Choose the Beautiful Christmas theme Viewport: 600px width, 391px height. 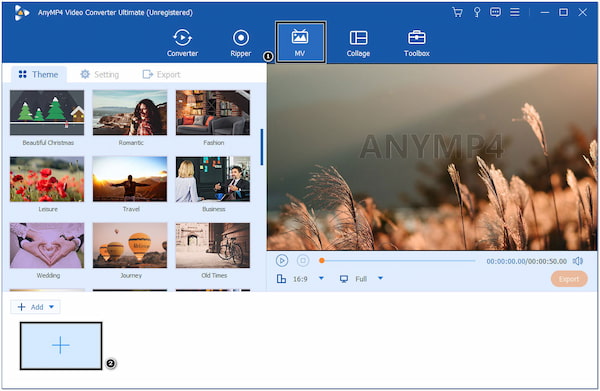pos(47,112)
